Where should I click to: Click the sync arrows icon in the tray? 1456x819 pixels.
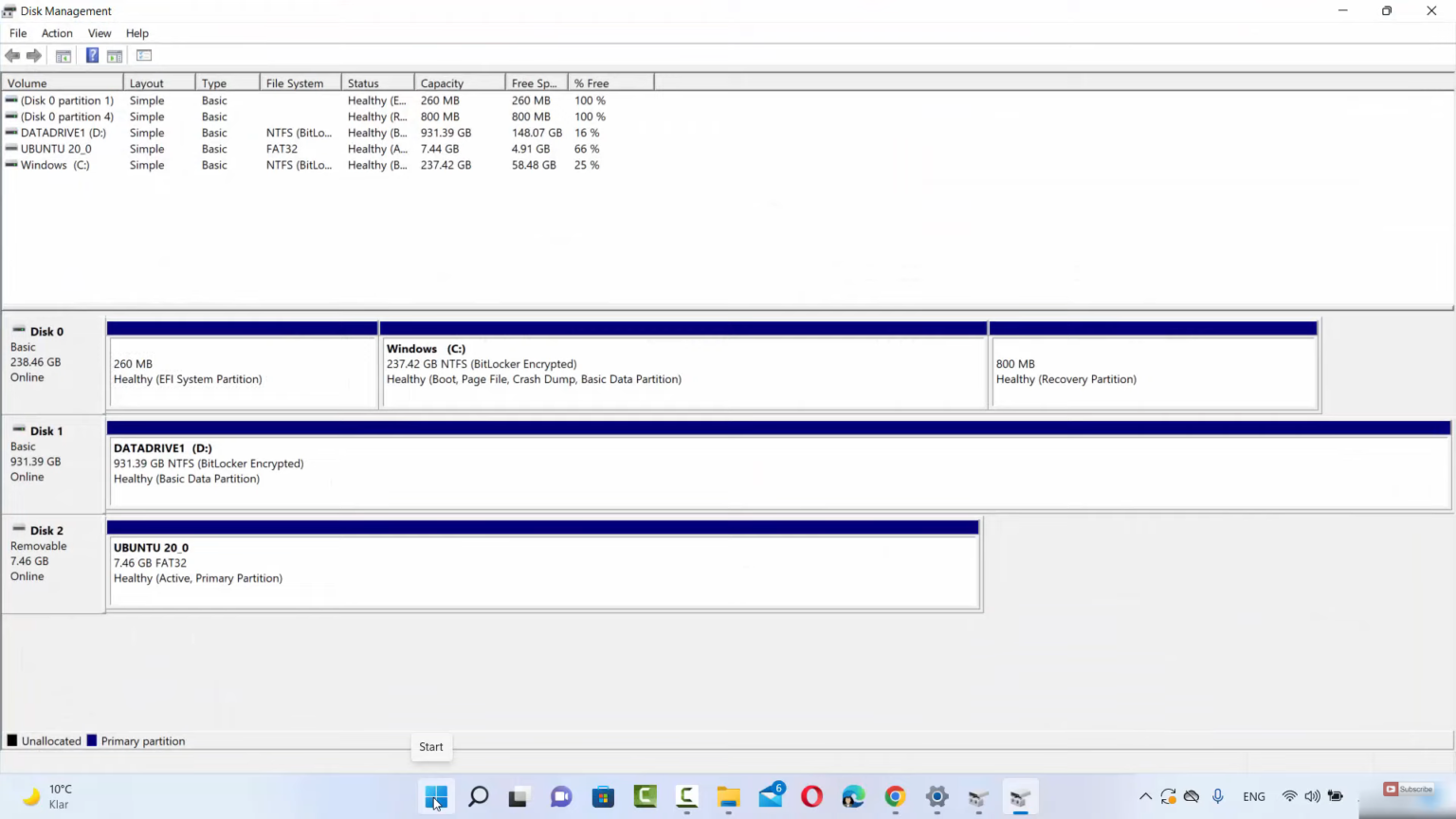tap(1168, 796)
